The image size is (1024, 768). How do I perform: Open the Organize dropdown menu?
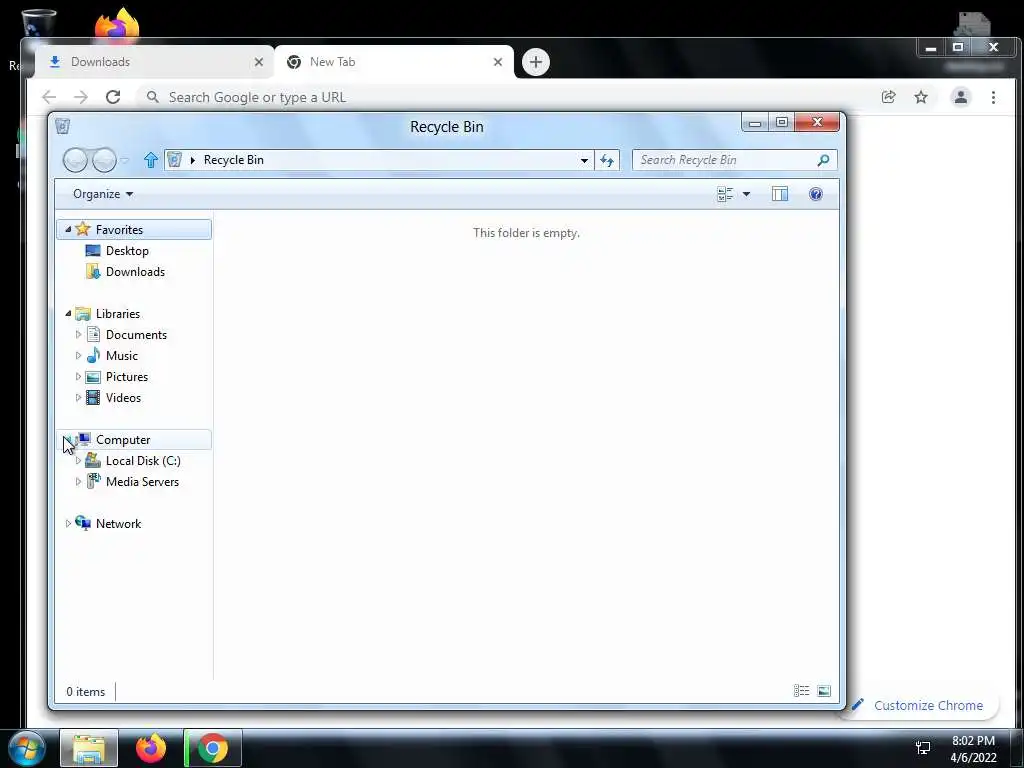(x=103, y=194)
